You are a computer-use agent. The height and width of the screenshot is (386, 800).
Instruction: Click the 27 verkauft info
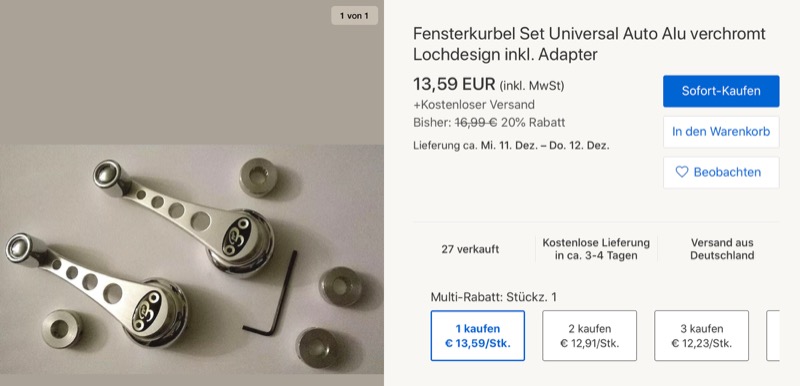(x=470, y=249)
